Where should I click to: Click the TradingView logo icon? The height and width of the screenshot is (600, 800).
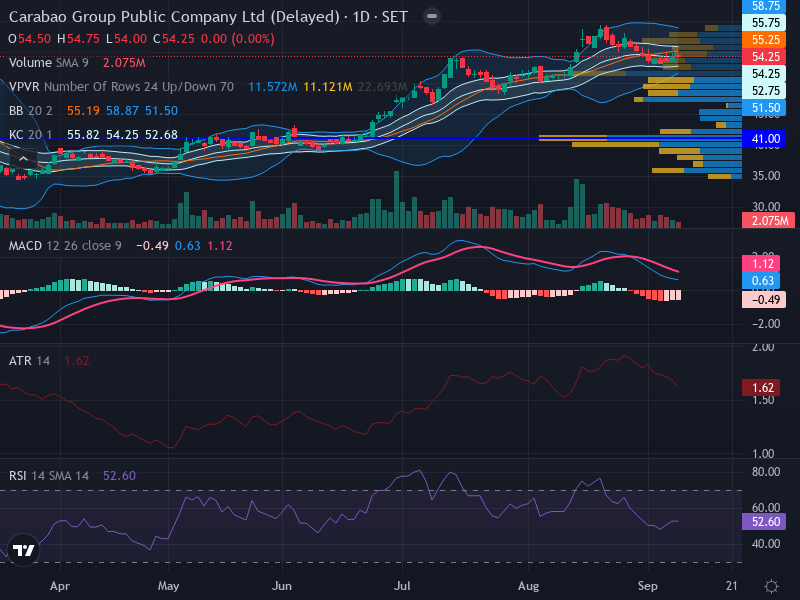23,550
